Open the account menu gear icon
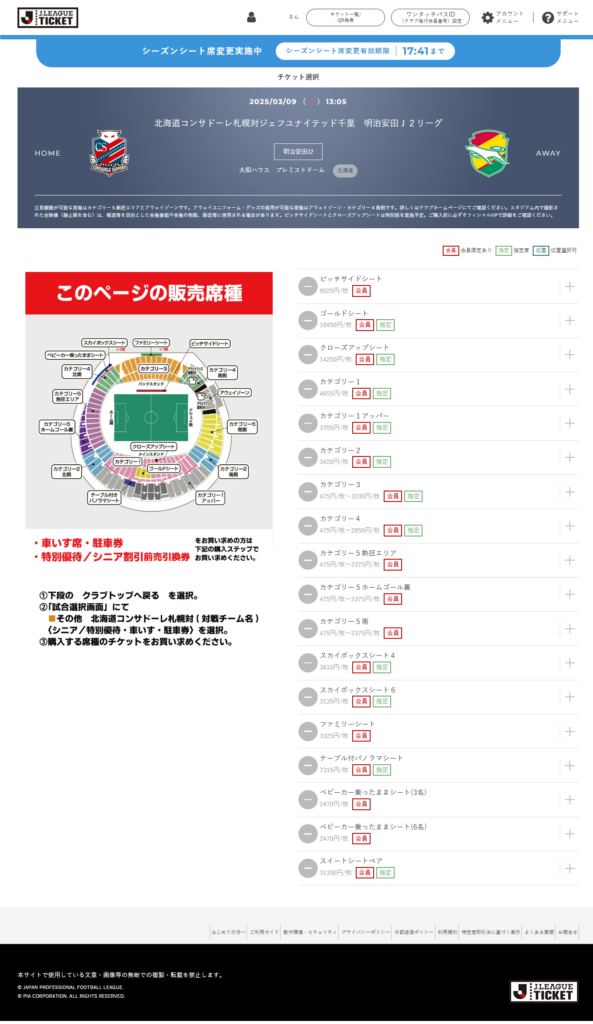Image resolution: width=593 pixels, height=1024 pixels. pos(487,18)
